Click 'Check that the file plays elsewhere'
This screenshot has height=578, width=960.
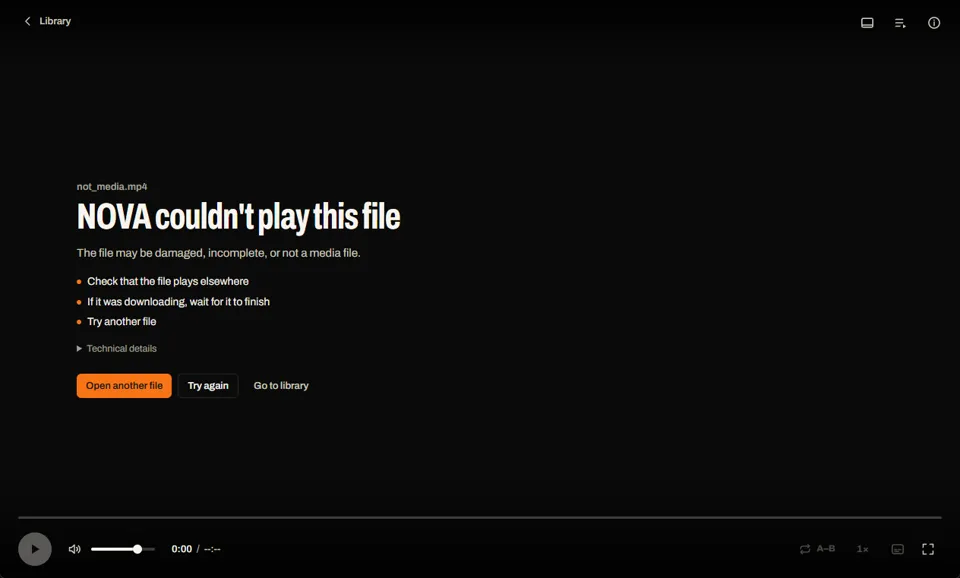click(168, 282)
